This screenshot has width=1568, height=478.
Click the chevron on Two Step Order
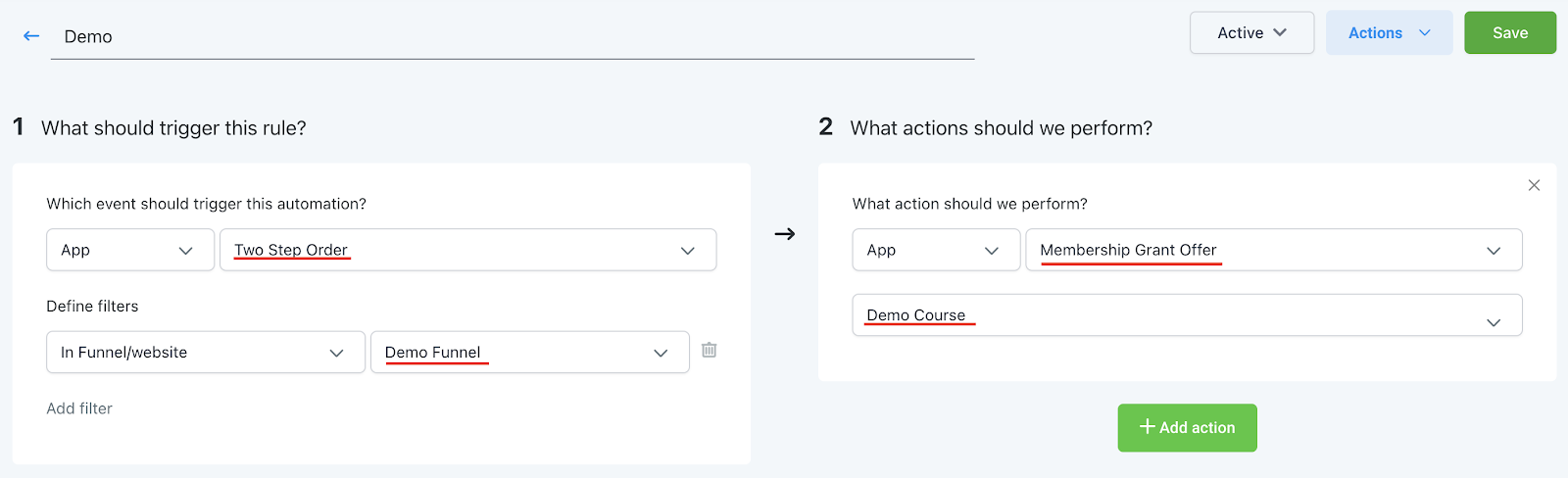688,251
